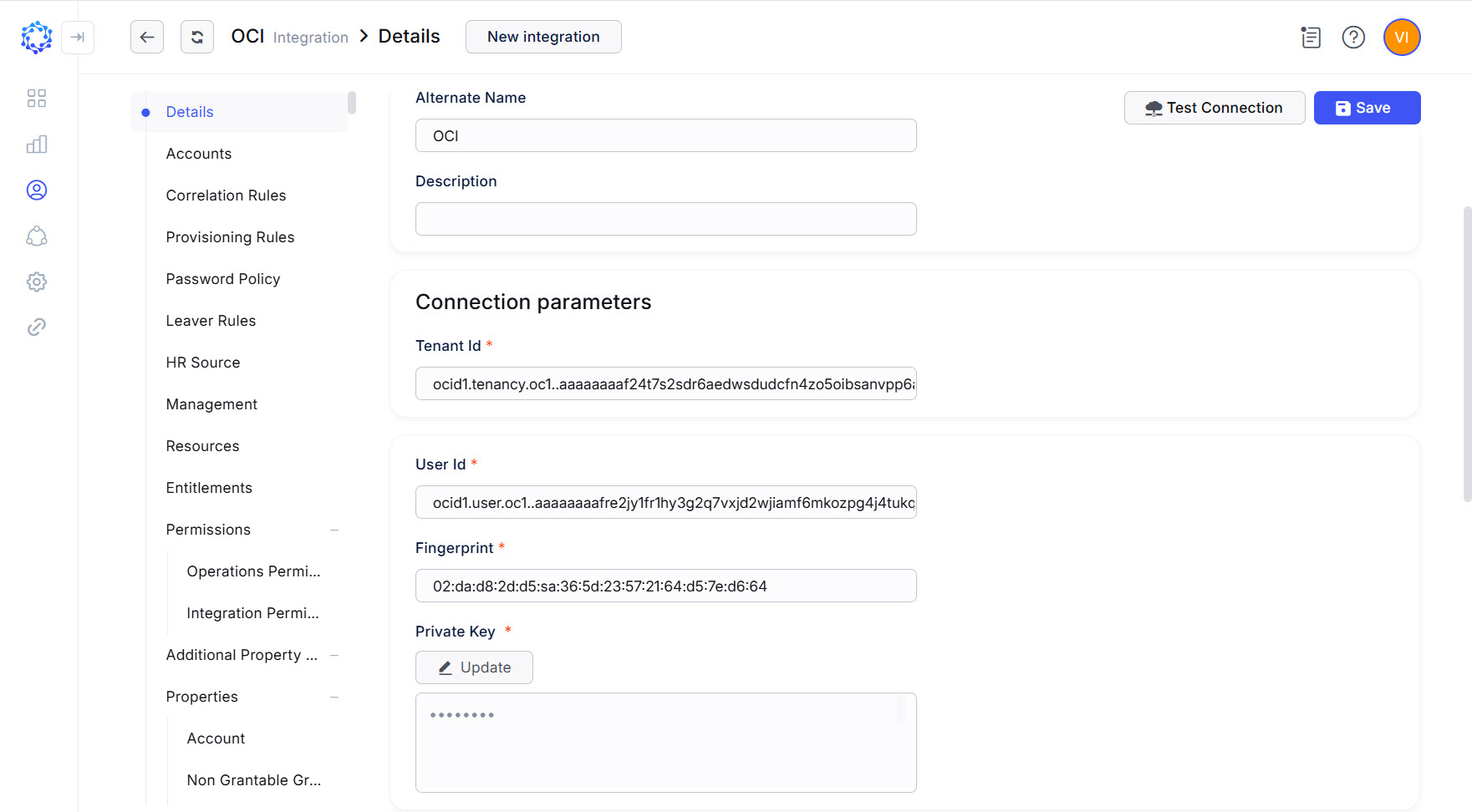Click the Save button

[x=1366, y=107]
